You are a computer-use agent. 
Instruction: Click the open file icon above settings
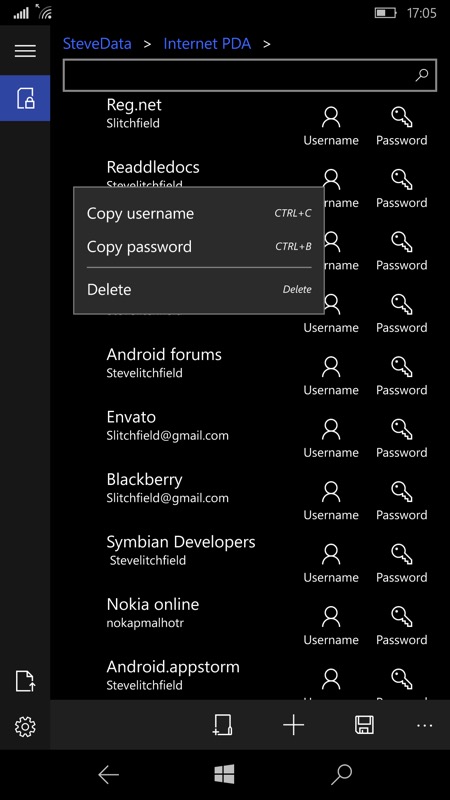coord(25,681)
